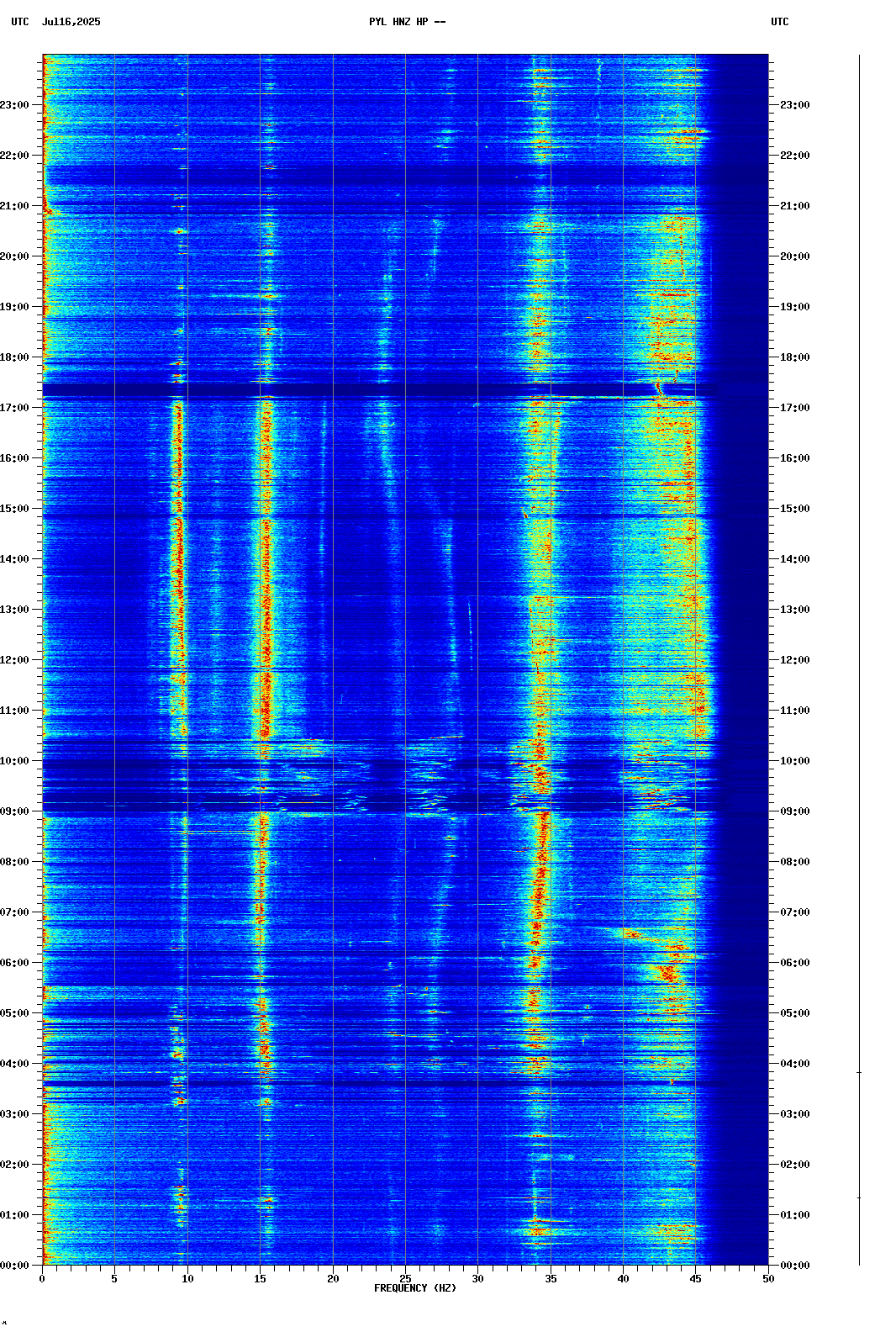The image size is (896, 1332).
Task: Select the right-axis 19:00 time label
Action: (x=795, y=307)
